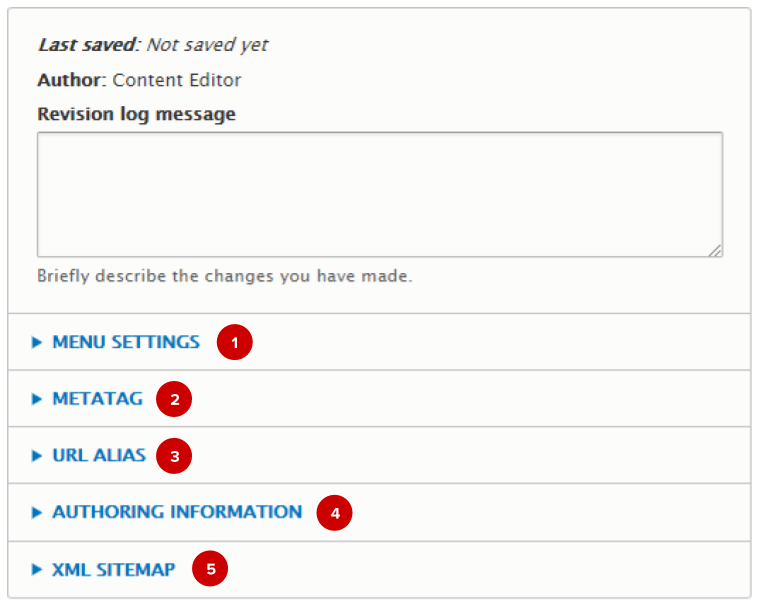Viewport: 759px width, 604px height.
Task: Click the text area resize grip corner
Action: [x=716, y=251]
